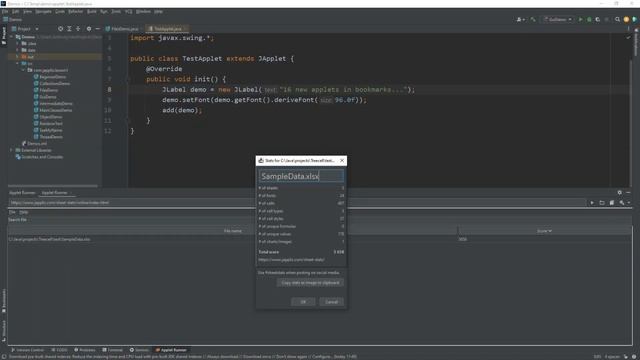Click folder icon beside applet URL field
This screenshot has width=640, height=360.
pos(602,202)
